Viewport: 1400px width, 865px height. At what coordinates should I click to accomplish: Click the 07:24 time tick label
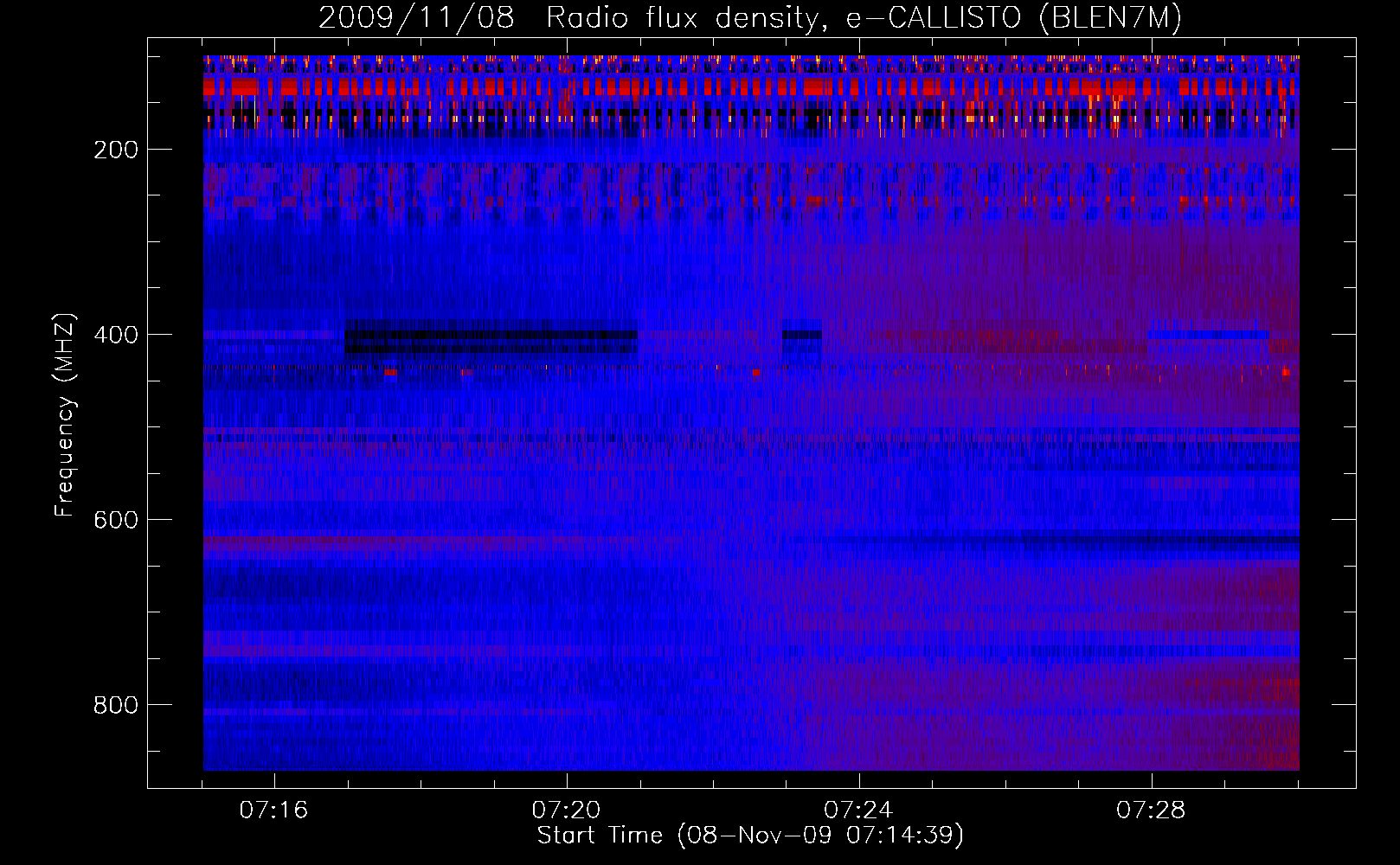pyautogui.click(x=858, y=811)
